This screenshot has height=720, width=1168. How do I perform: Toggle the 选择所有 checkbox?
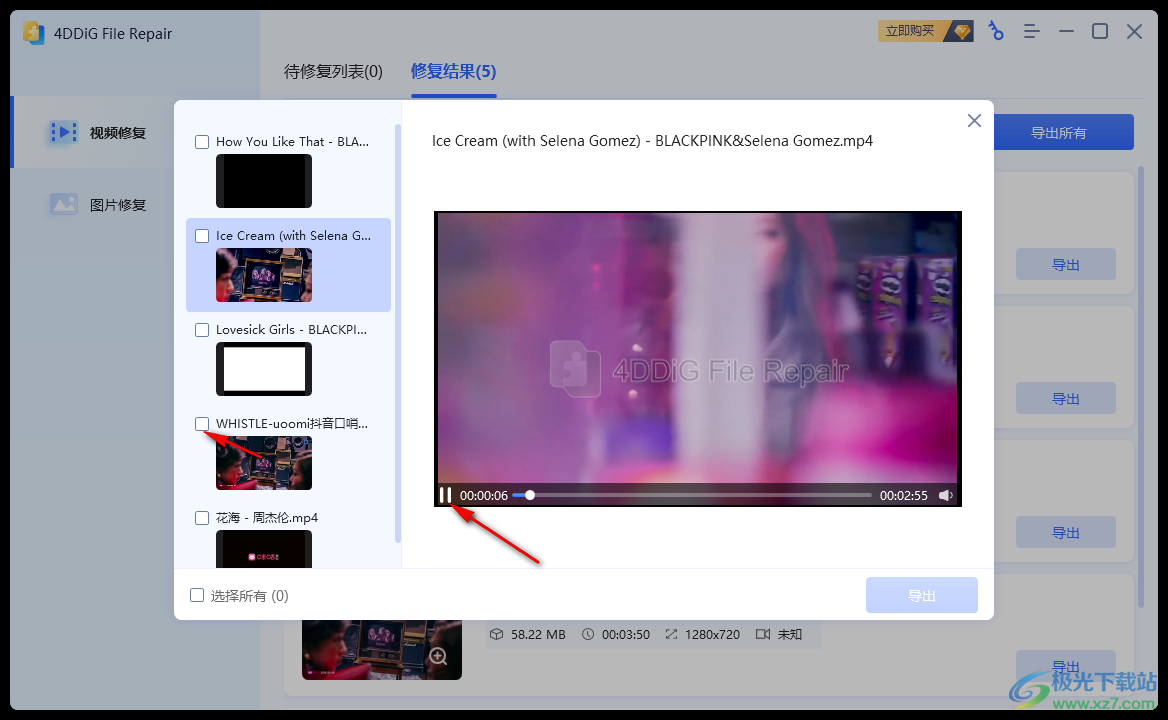(x=197, y=595)
